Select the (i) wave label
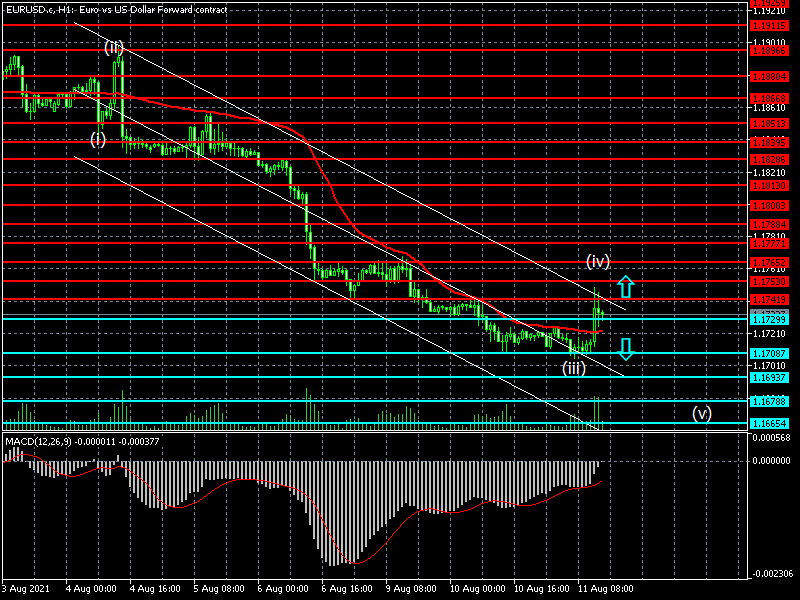Image resolution: width=800 pixels, height=600 pixels. (98, 139)
